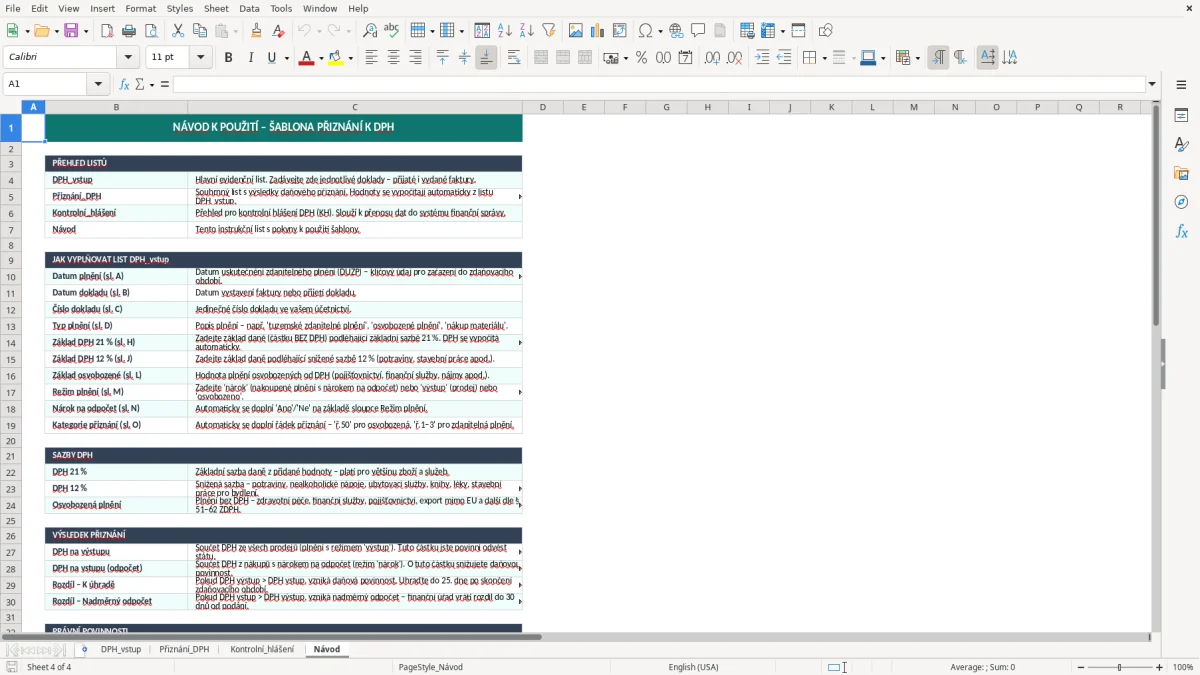
Task: Sort descending with the Z-A icon
Action: (527, 31)
